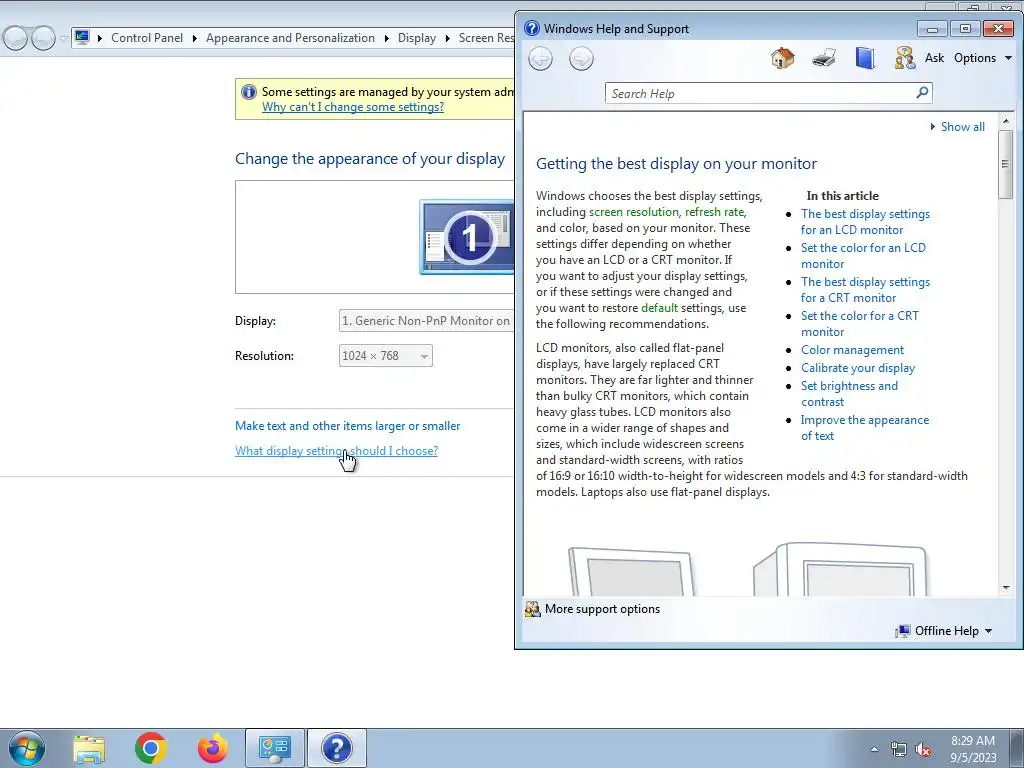The image size is (1024, 768).
Task: Switch to Help and Support taskbar button
Action: 337,748
